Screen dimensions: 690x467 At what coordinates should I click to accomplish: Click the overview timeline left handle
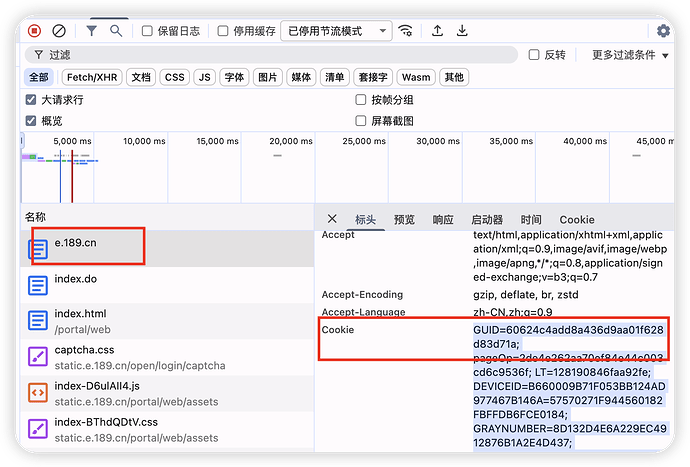point(22,141)
